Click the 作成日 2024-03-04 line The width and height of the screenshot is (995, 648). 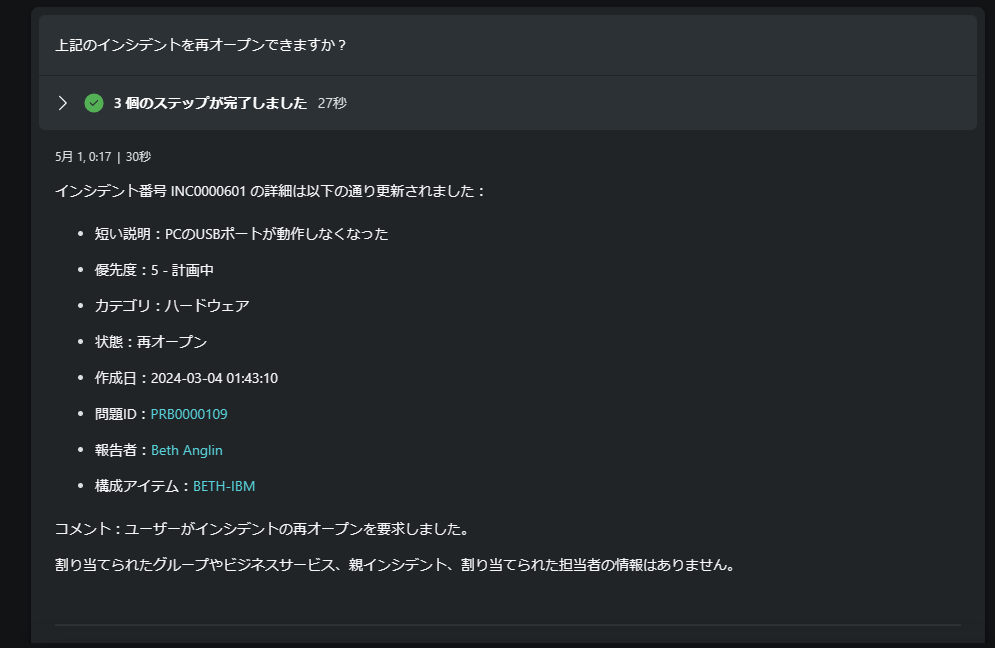click(187, 378)
